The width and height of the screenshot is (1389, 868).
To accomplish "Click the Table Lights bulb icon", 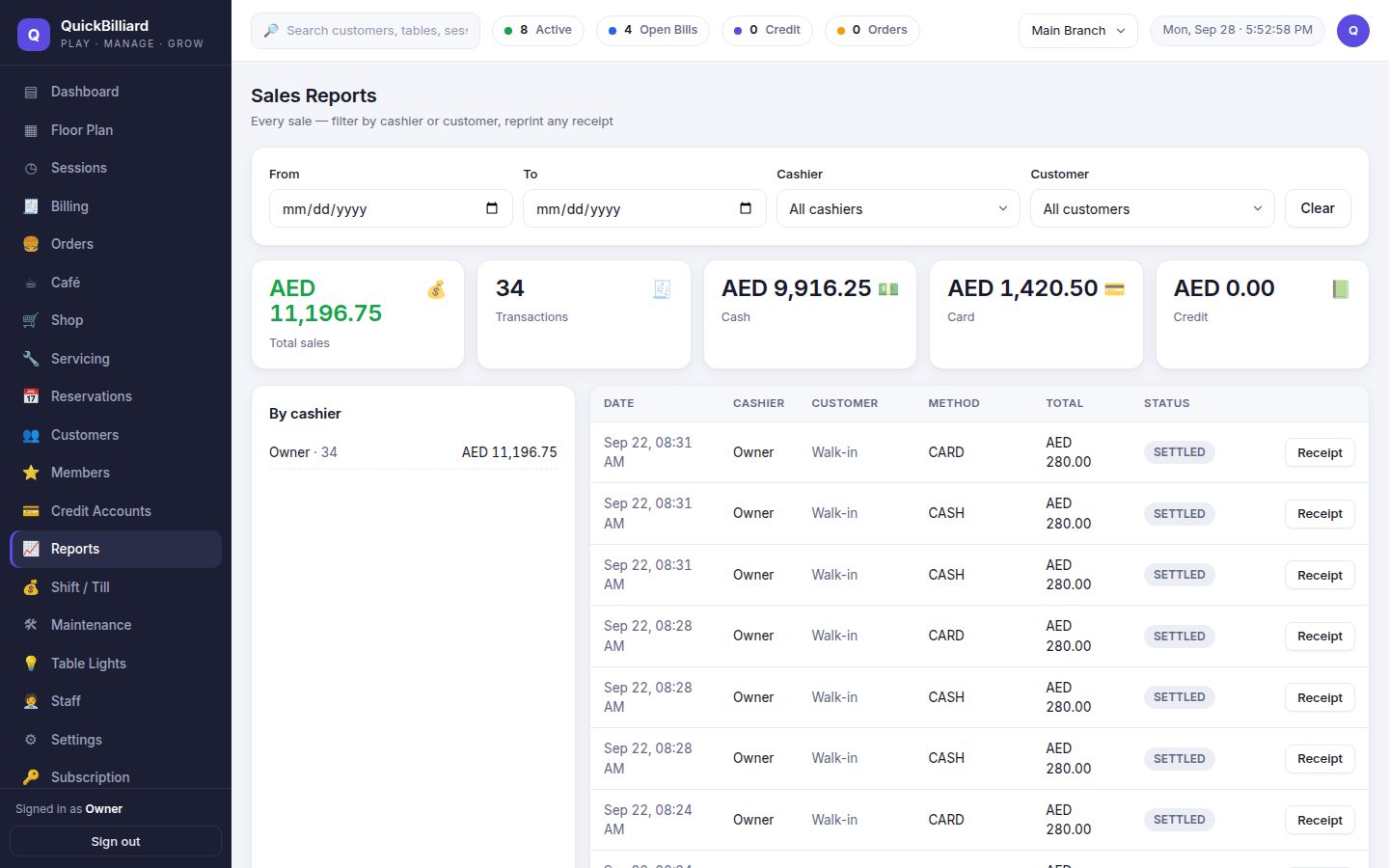I will point(31,664).
